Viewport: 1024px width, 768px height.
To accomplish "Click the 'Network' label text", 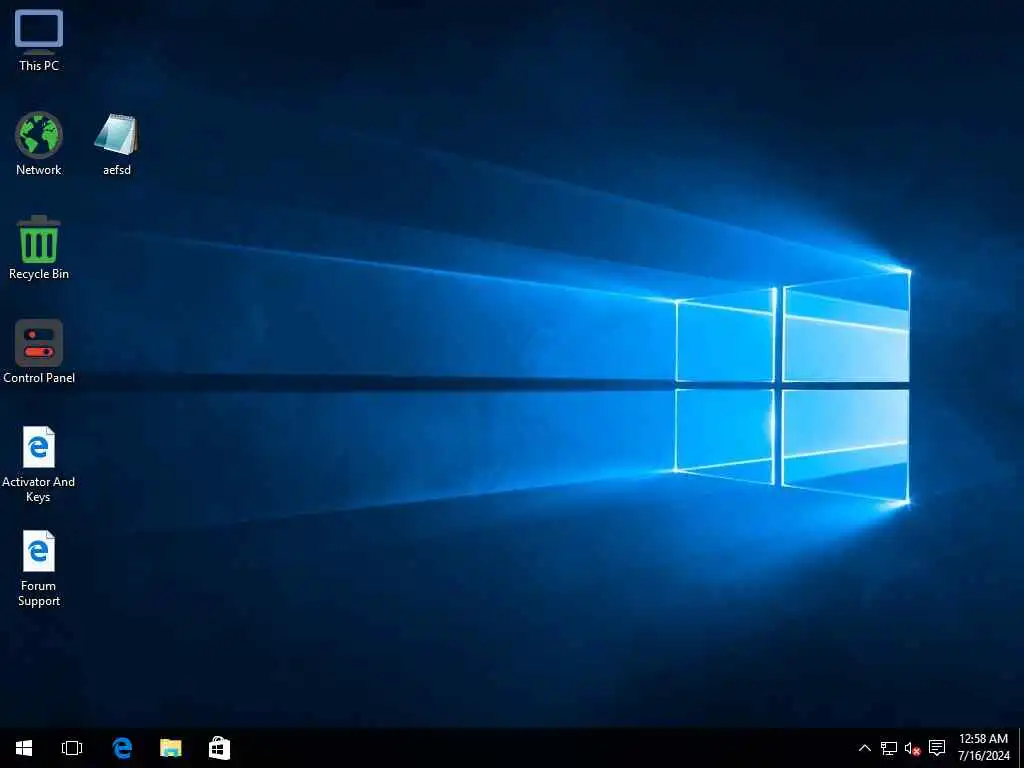I will [39, 170].
